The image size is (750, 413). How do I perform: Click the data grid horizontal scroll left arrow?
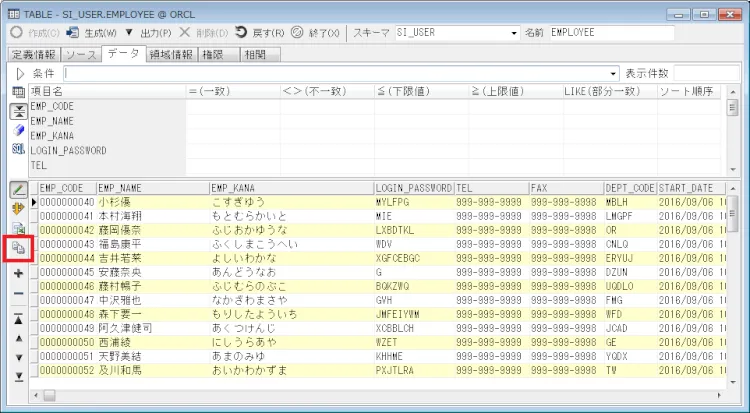tap(35, 396)
